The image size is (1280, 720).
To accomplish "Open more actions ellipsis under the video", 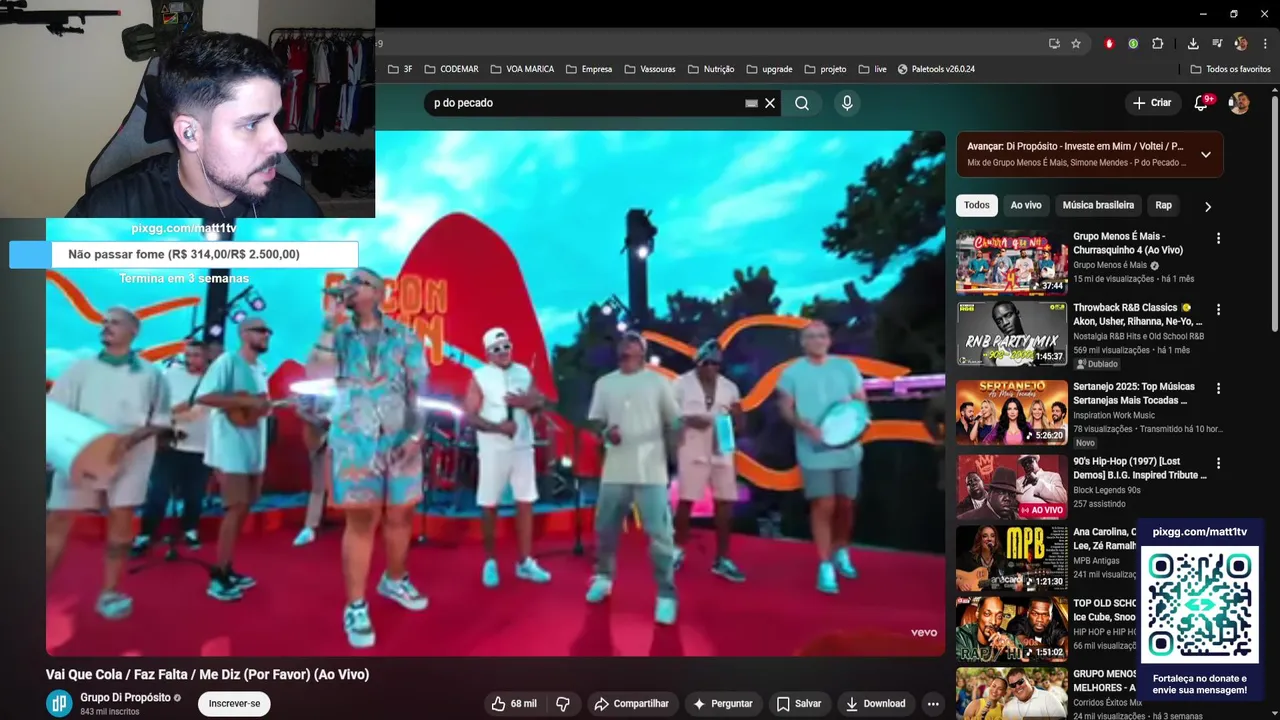I will click(933, 704).
